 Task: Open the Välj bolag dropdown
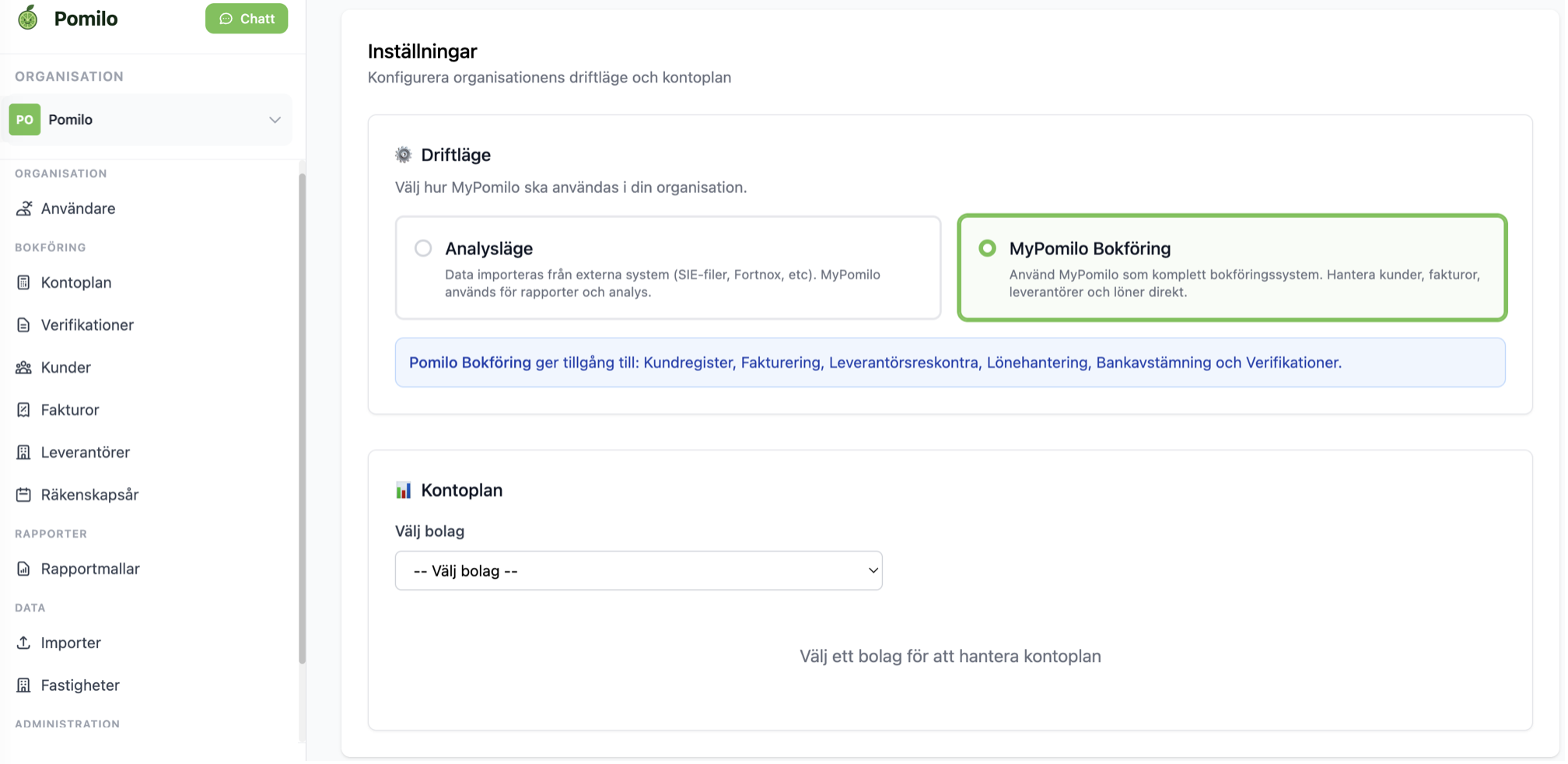pyautogui.click(x=639, y=571)
